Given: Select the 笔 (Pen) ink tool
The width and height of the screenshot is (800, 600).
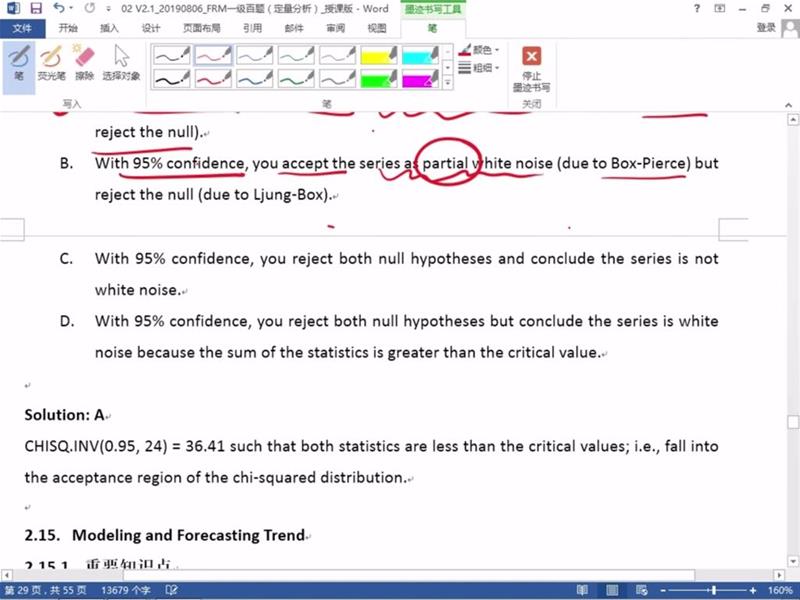Looking at the screenshot, I should tap(19, 63).
